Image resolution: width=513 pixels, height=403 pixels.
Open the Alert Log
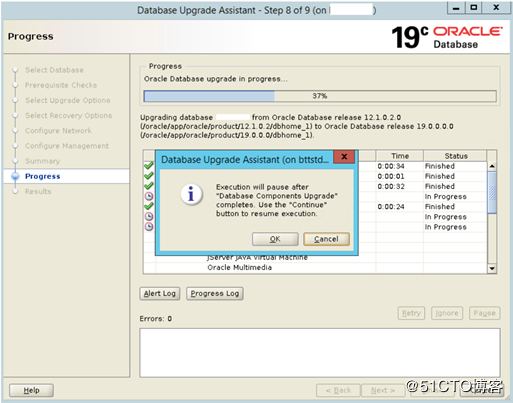click(160, 293)
